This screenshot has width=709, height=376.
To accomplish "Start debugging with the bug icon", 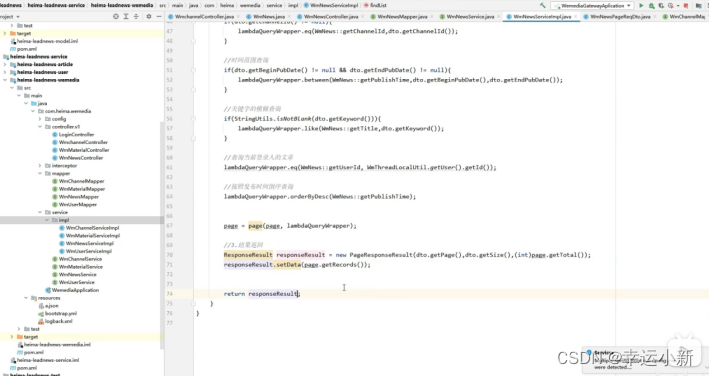I will [x=651, y=5].
